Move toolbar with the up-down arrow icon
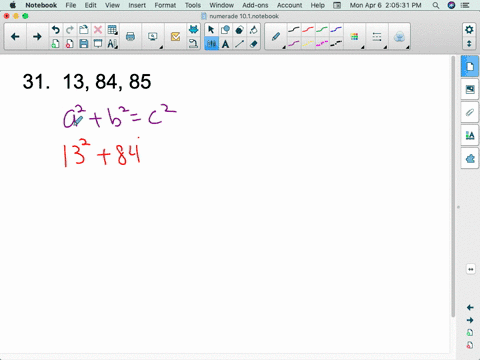Screen dimensions: 480x360 tap(469, 44)
